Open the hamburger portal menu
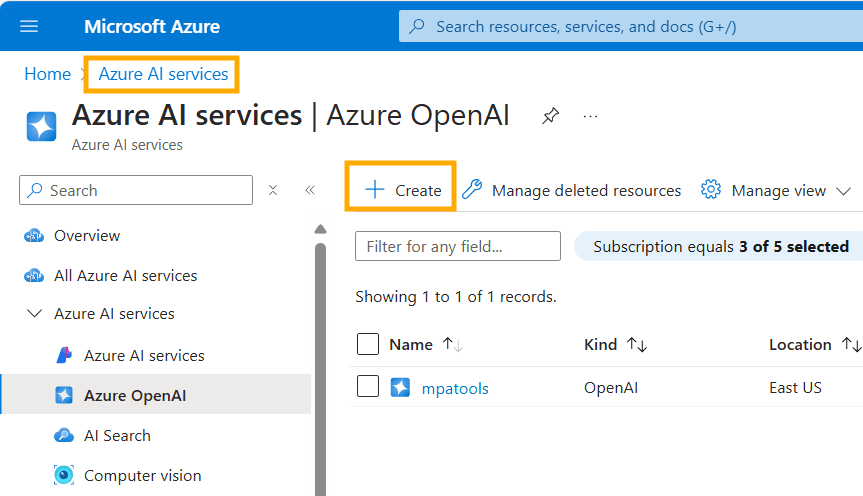 29,26
